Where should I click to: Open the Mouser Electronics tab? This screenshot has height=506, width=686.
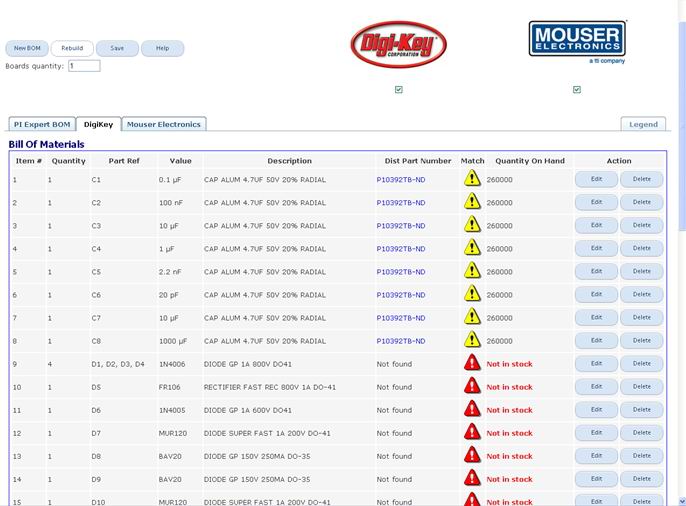(164, 124)
